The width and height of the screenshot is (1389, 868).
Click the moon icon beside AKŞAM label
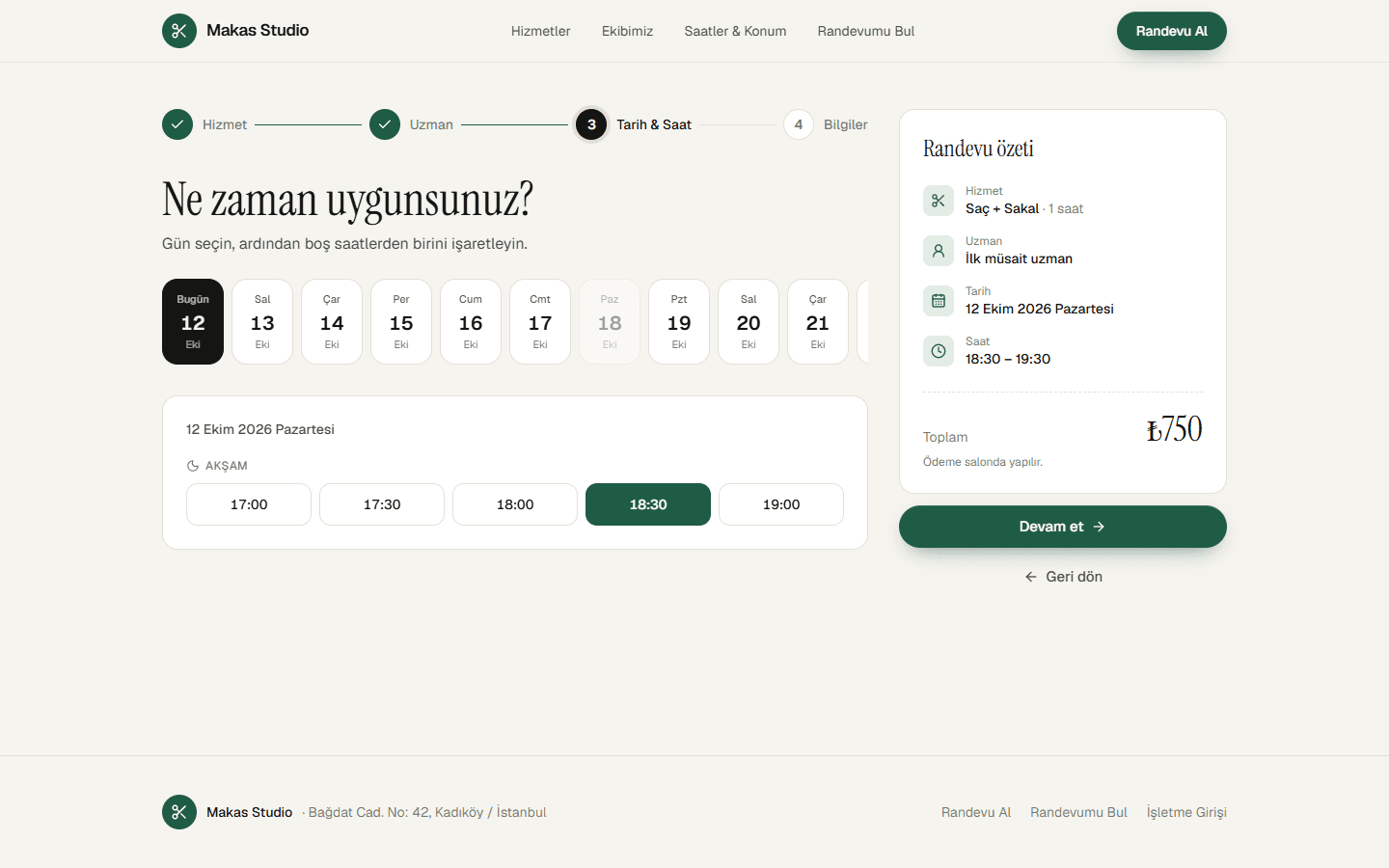[x=193, y=466]
